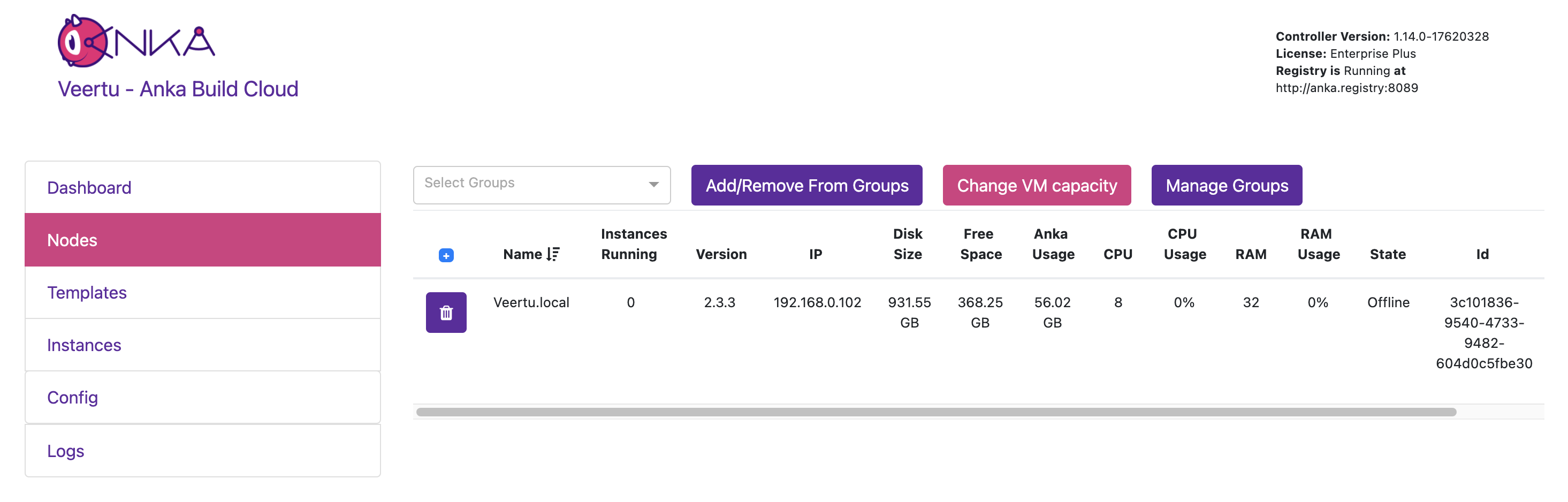Delete the Veertu.local node with trash icon
The image size is (1568, 502).
(x=446, y=313)
